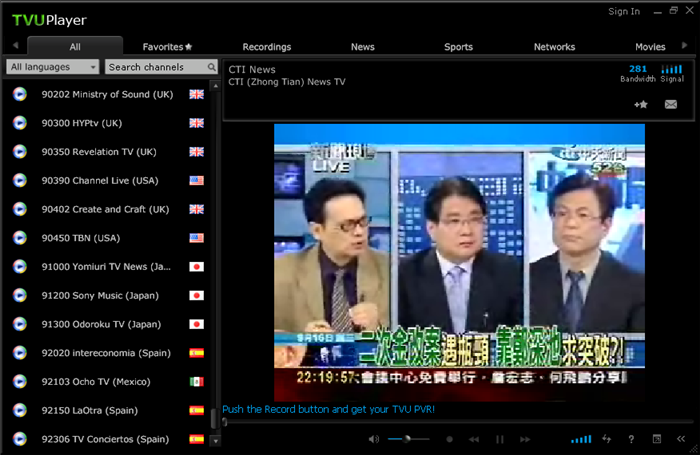This screenshot has width=700, height=455.
Task: Show previous category tabs with left arrow
Action: (x=16, y=45)
